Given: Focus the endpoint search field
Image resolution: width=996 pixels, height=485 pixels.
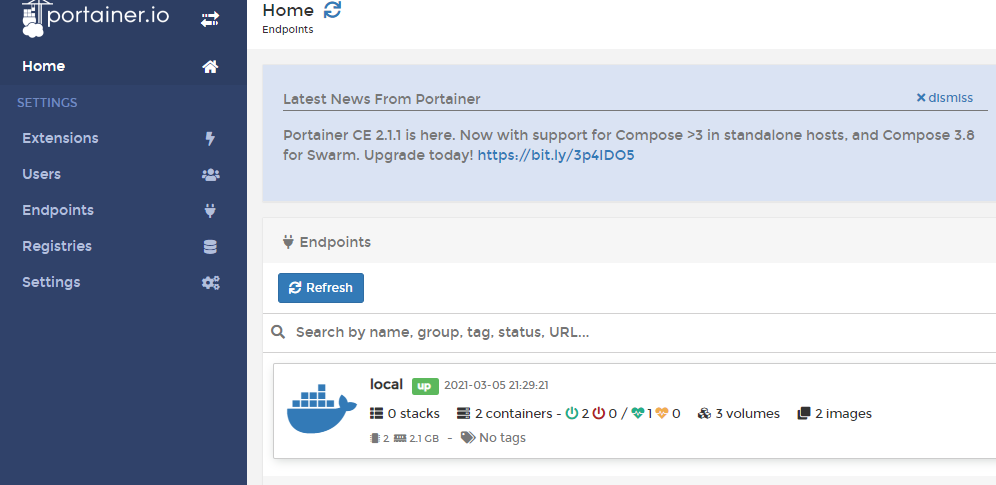Looking at the screenshot, I should (642, 332).
